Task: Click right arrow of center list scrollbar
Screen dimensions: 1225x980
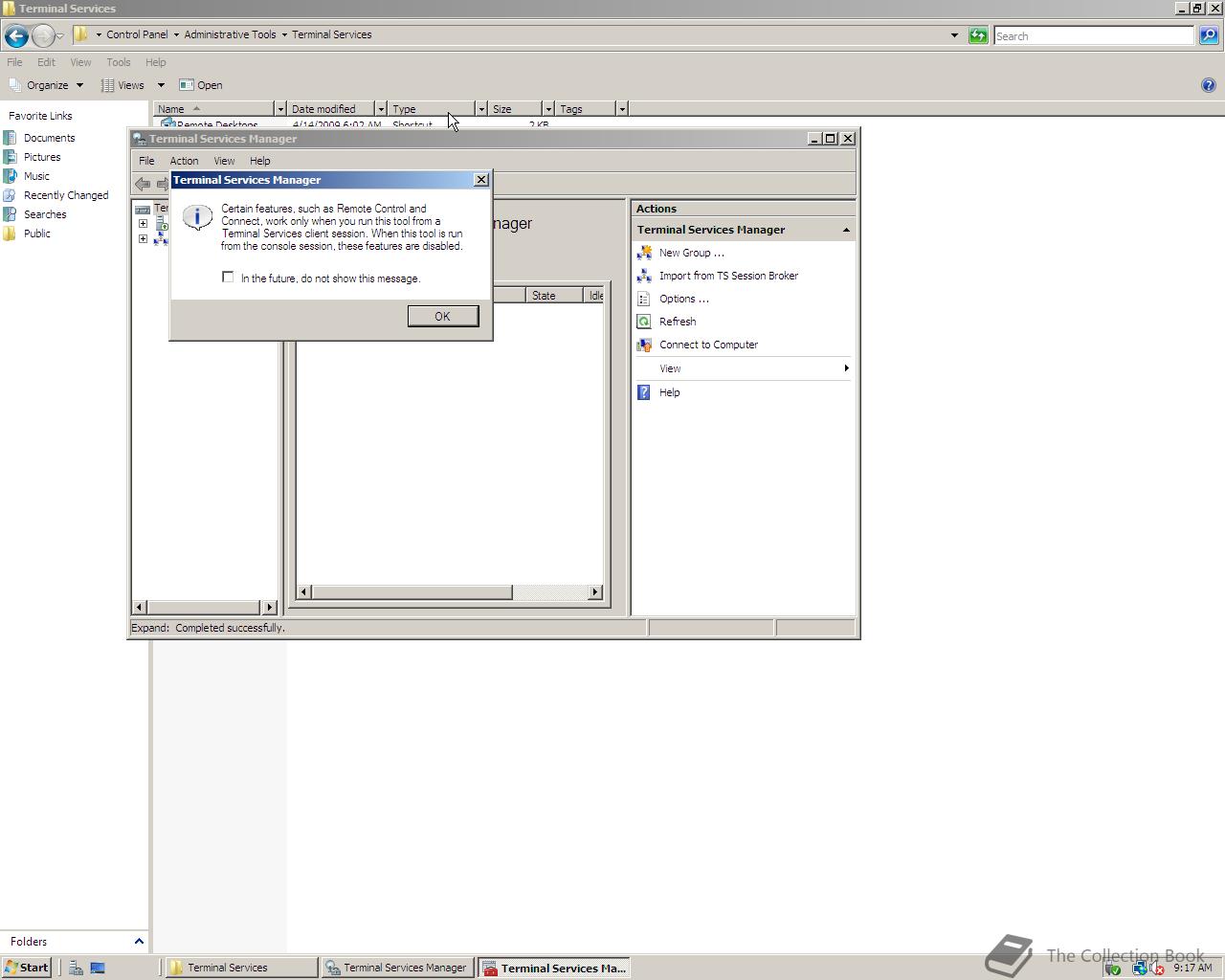Action: click(595, 592)
